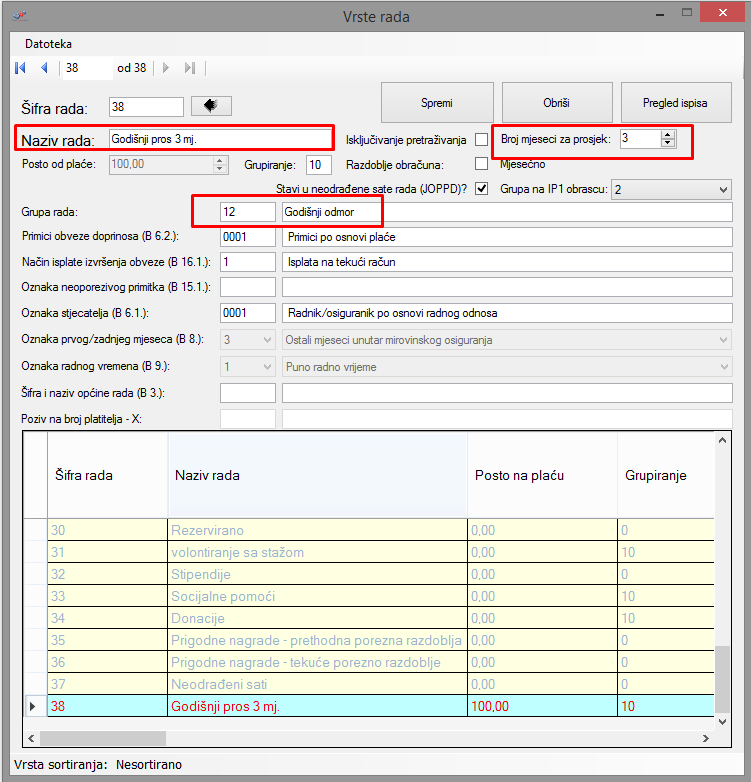The width and height of the screenshot is (751, 782).
Task: Click the last record arrow
Action: (189, 68)
